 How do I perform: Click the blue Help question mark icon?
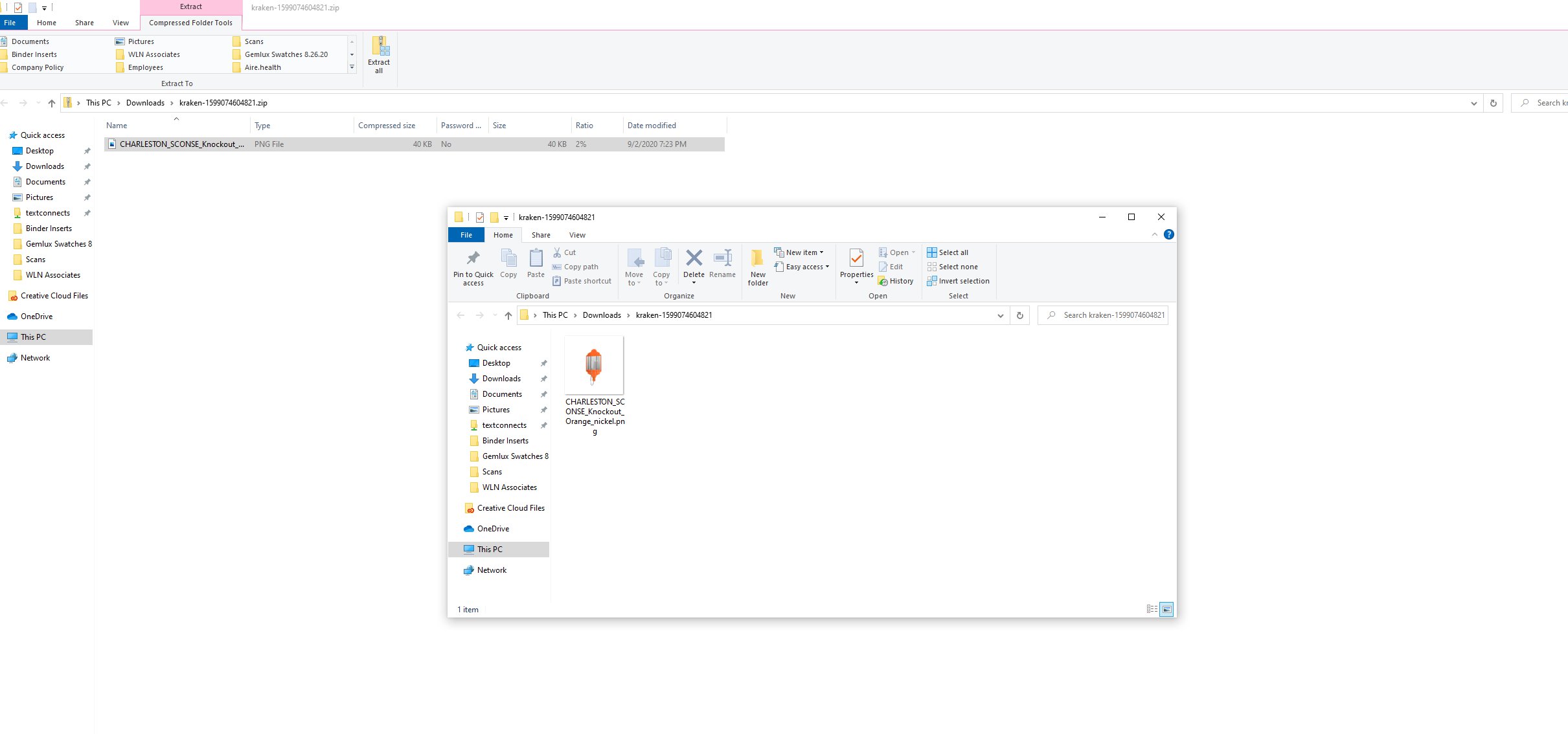1168,234
